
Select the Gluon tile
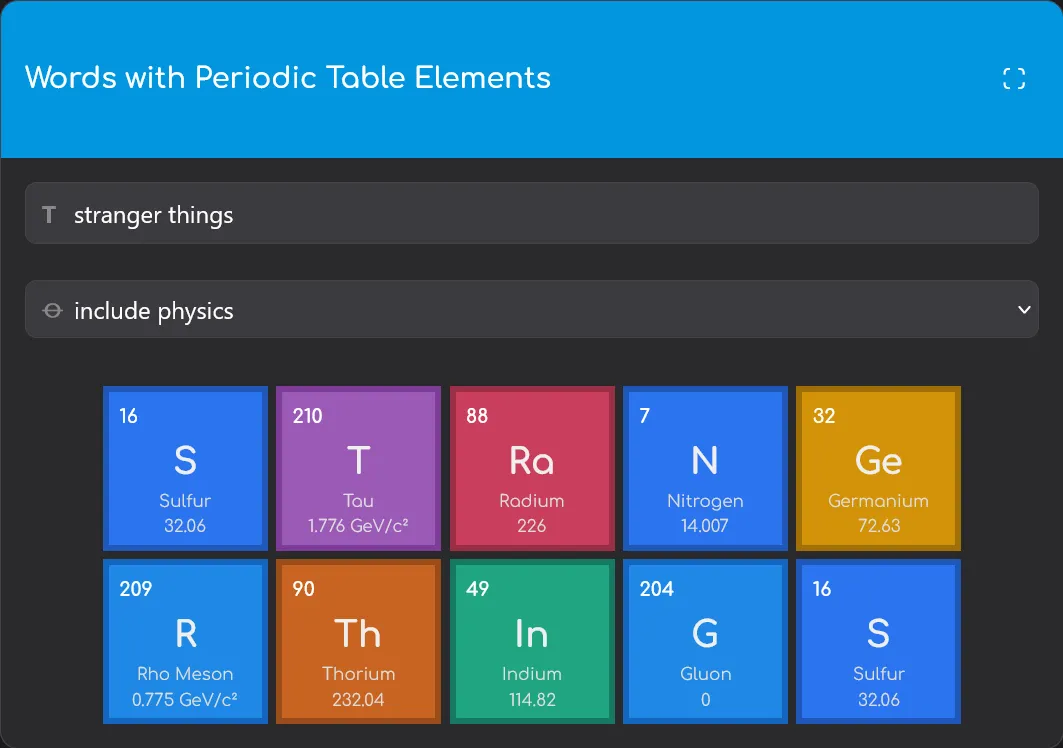[705, 641]
